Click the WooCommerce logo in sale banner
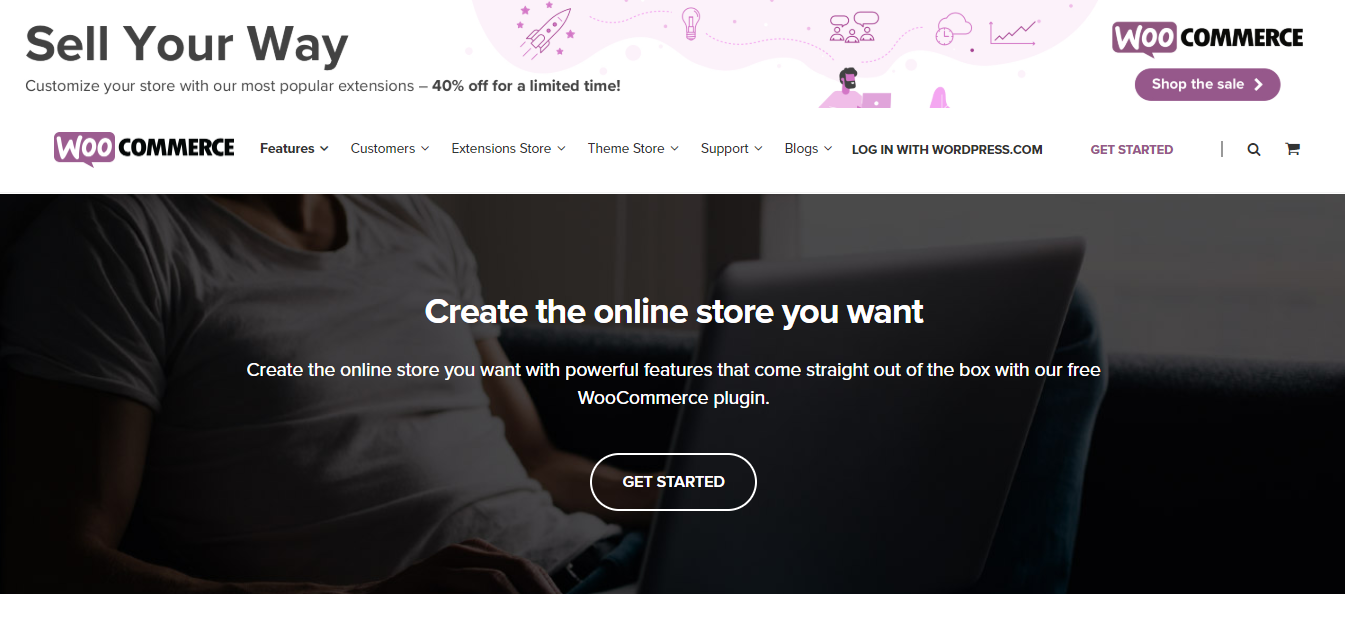The height and width of the screenshot is (619, 1345). coord(1207,39)
